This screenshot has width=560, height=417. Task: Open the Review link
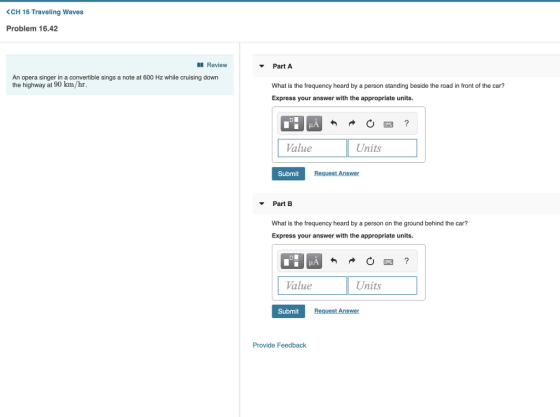point(212,65)
